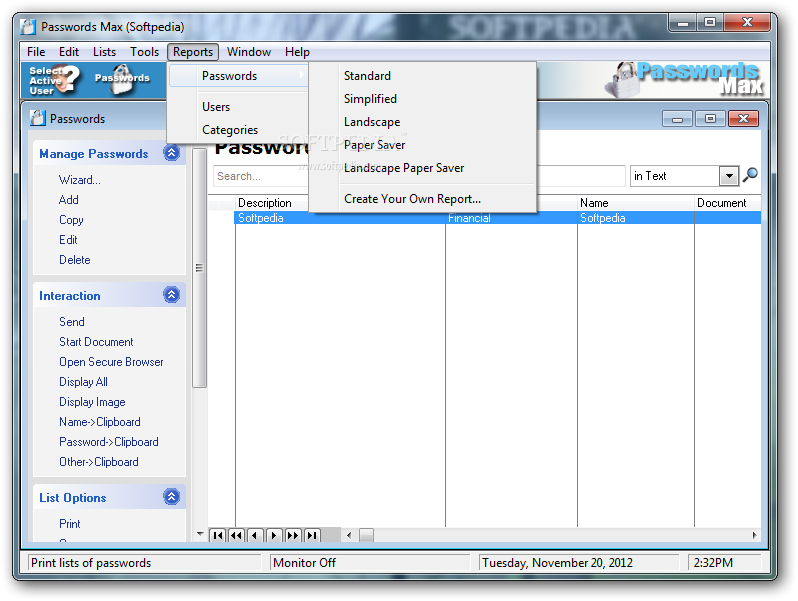798x601 pixels.
Task: Open the Tools menu
Action: [x=145, y=52]
